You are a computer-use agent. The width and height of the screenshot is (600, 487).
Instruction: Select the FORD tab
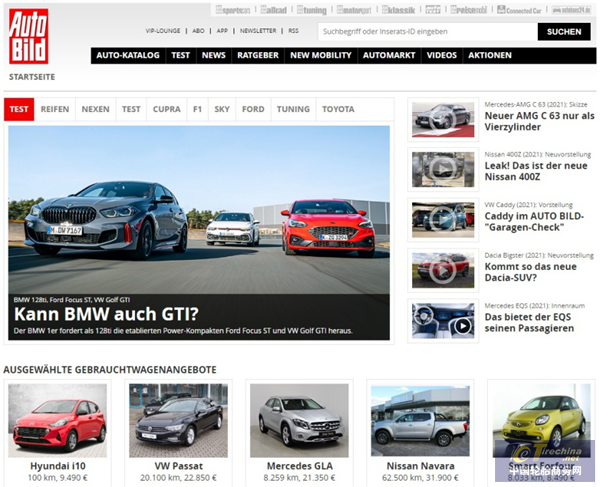[x=253, y=109]
